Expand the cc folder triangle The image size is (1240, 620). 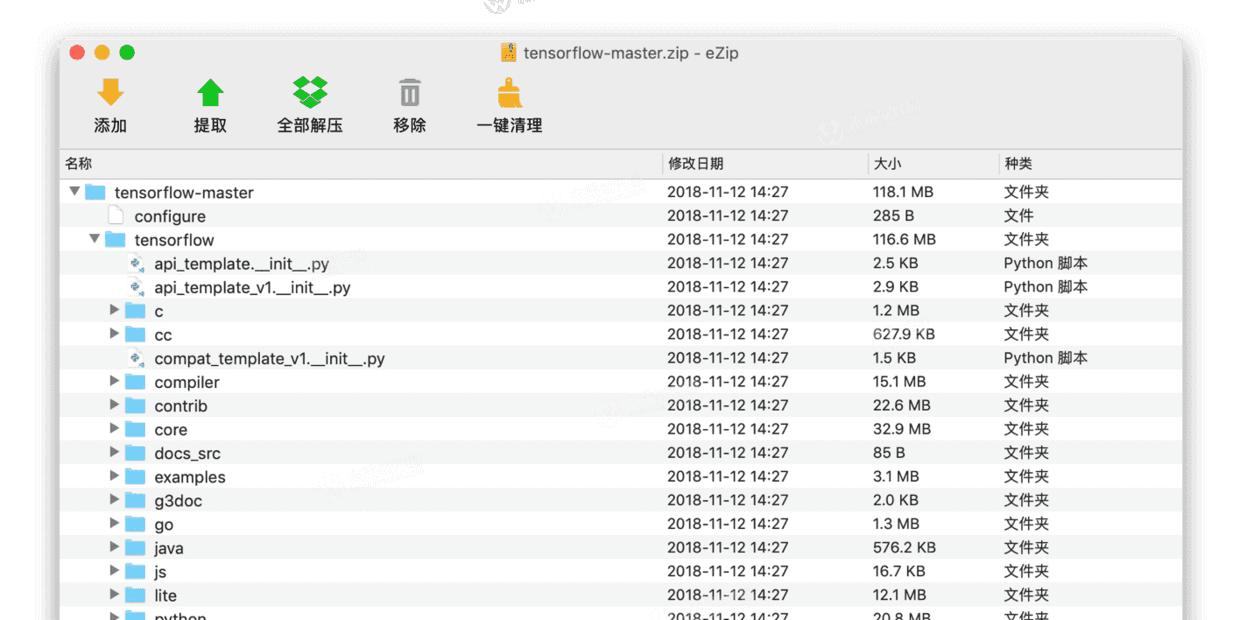pyautogui.click(x=115, y=334)
